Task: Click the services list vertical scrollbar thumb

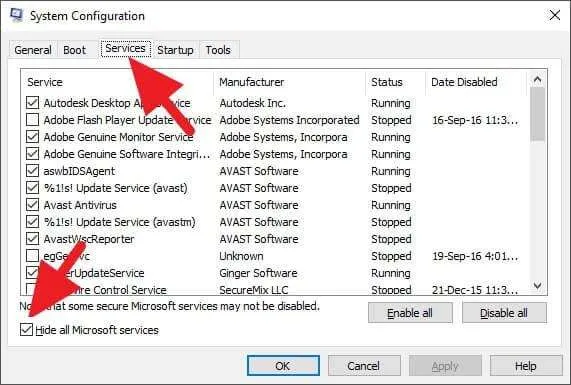Action: point(537,115)
